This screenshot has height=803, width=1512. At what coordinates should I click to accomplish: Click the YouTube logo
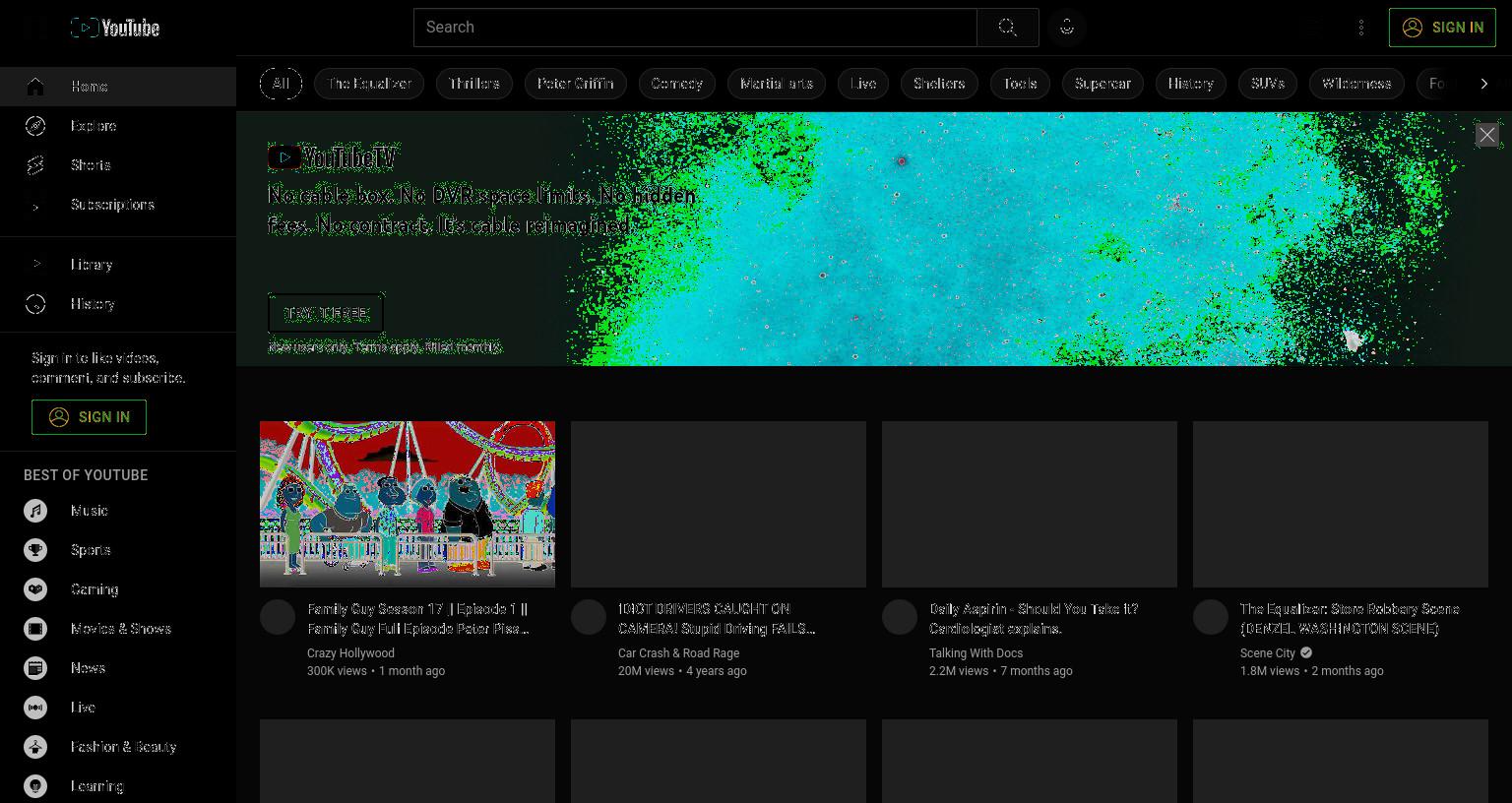click(x=115, y=28)
